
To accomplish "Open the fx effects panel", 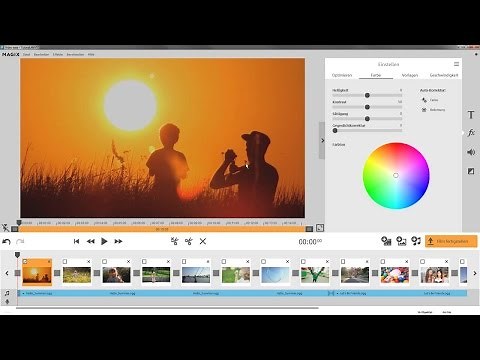I will point(471,133).
